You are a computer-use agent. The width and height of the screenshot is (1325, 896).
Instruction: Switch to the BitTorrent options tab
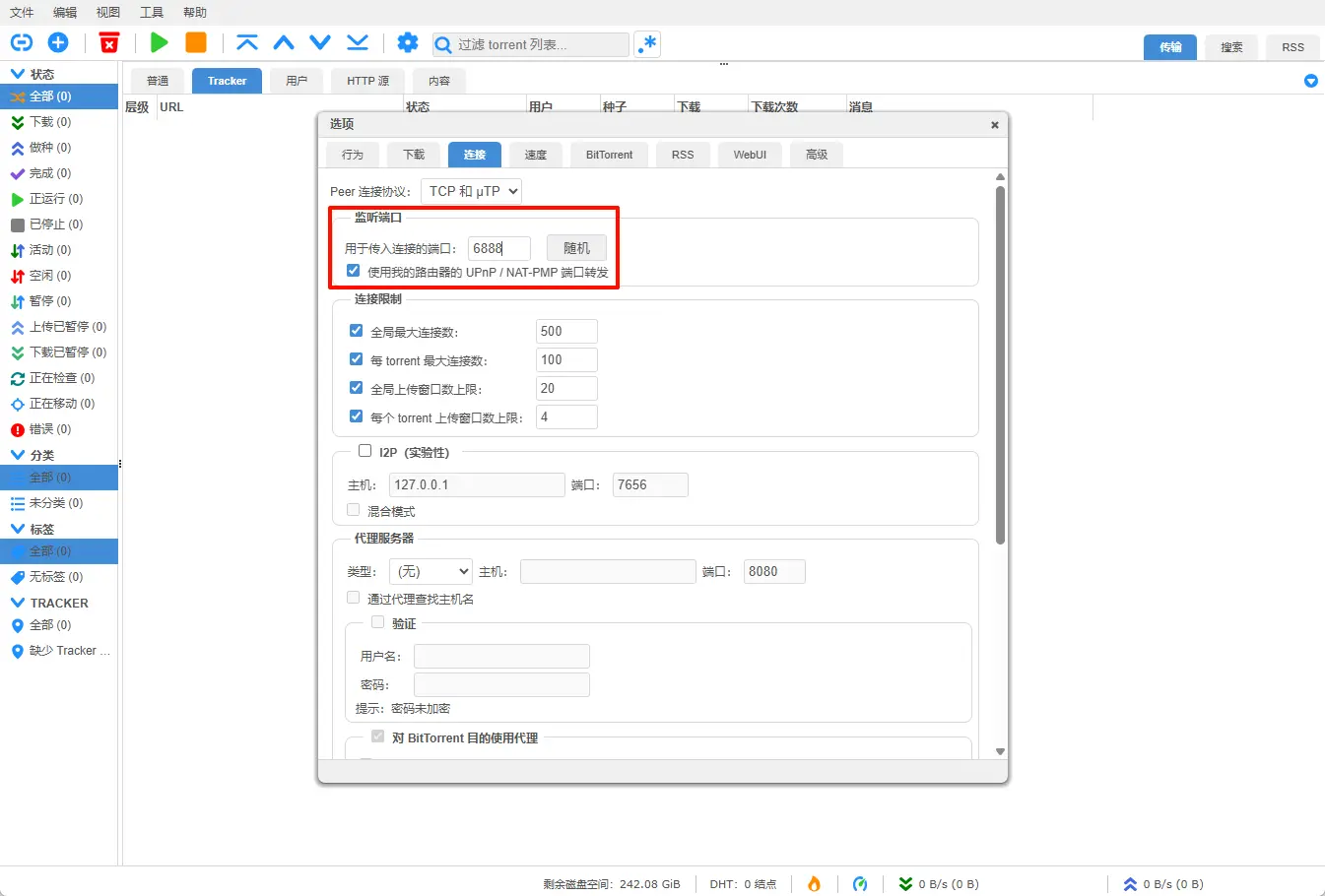pyautogui.click(x=609, y=155)
